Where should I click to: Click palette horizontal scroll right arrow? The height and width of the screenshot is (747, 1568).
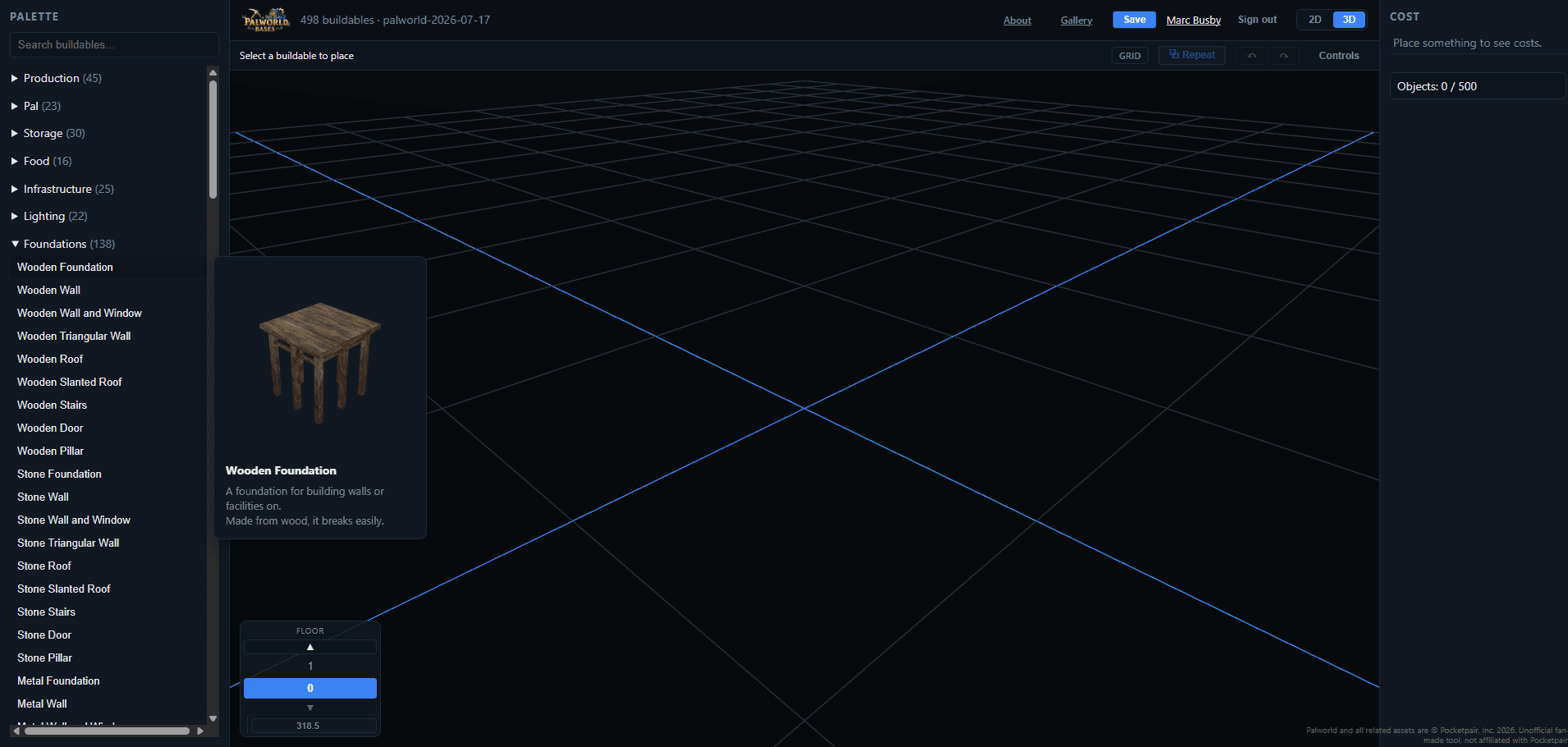point(199,731)
